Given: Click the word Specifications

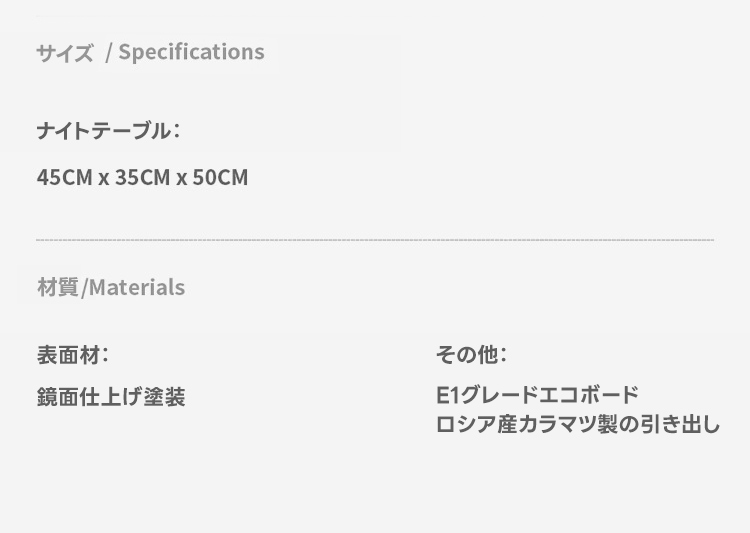Looking at the screenshot, I should (191, 52).
